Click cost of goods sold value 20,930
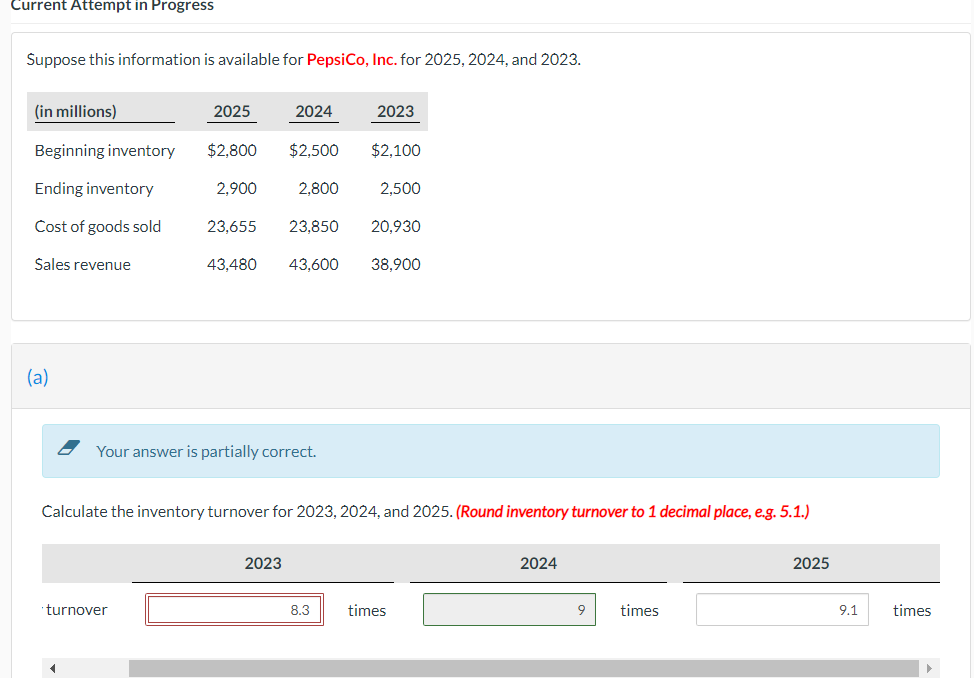This screenshot has height=678, width=974. [x=396, y=226]
